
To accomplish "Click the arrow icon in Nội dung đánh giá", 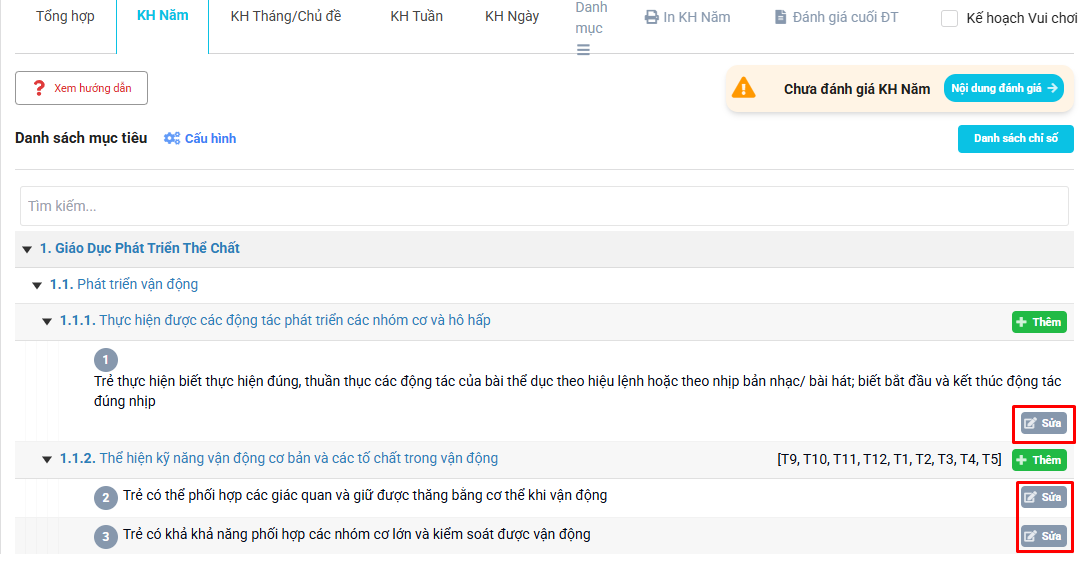I will click(x=1053, y=88).
